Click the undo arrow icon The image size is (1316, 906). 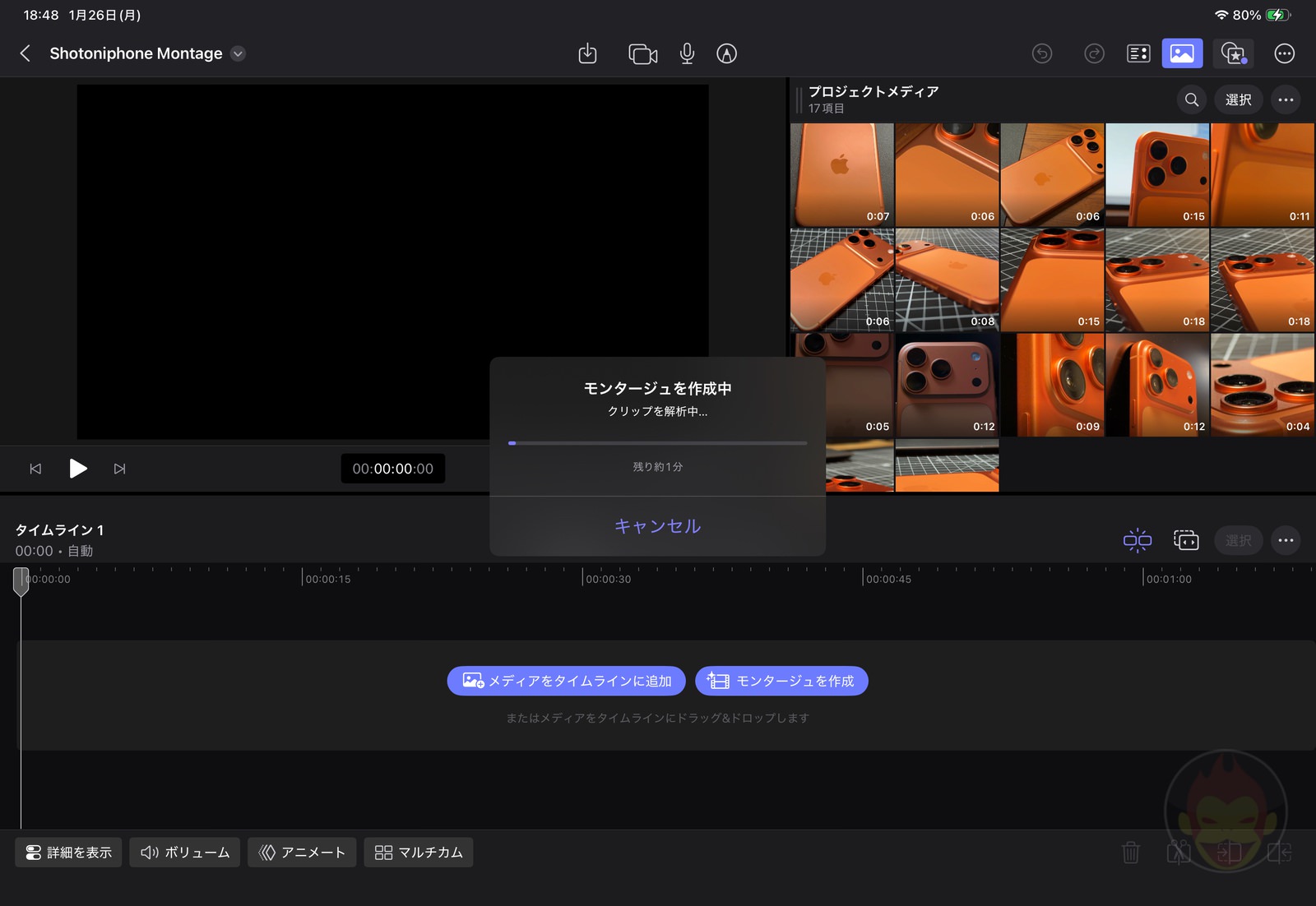tap(1042, 53)
